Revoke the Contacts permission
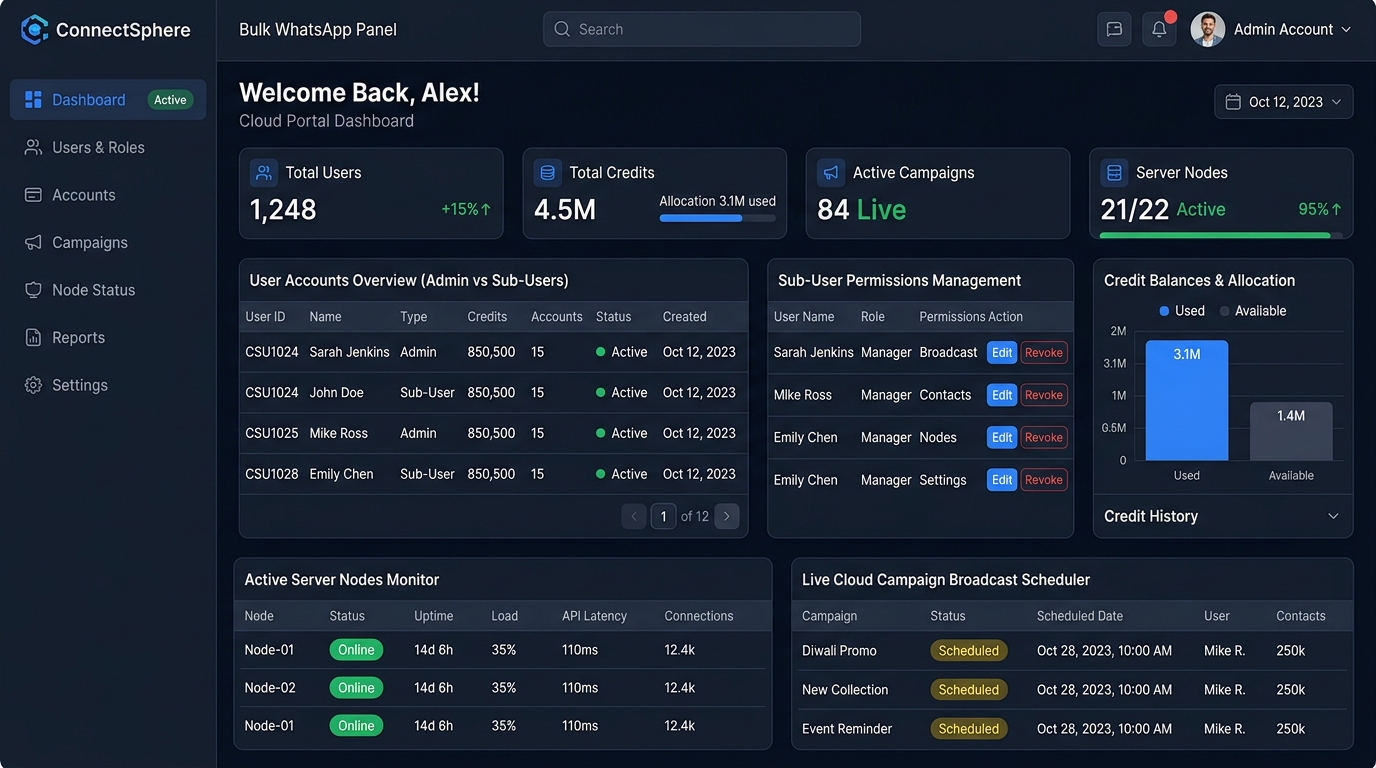Screen dimensions: 1376x768 1044,395
